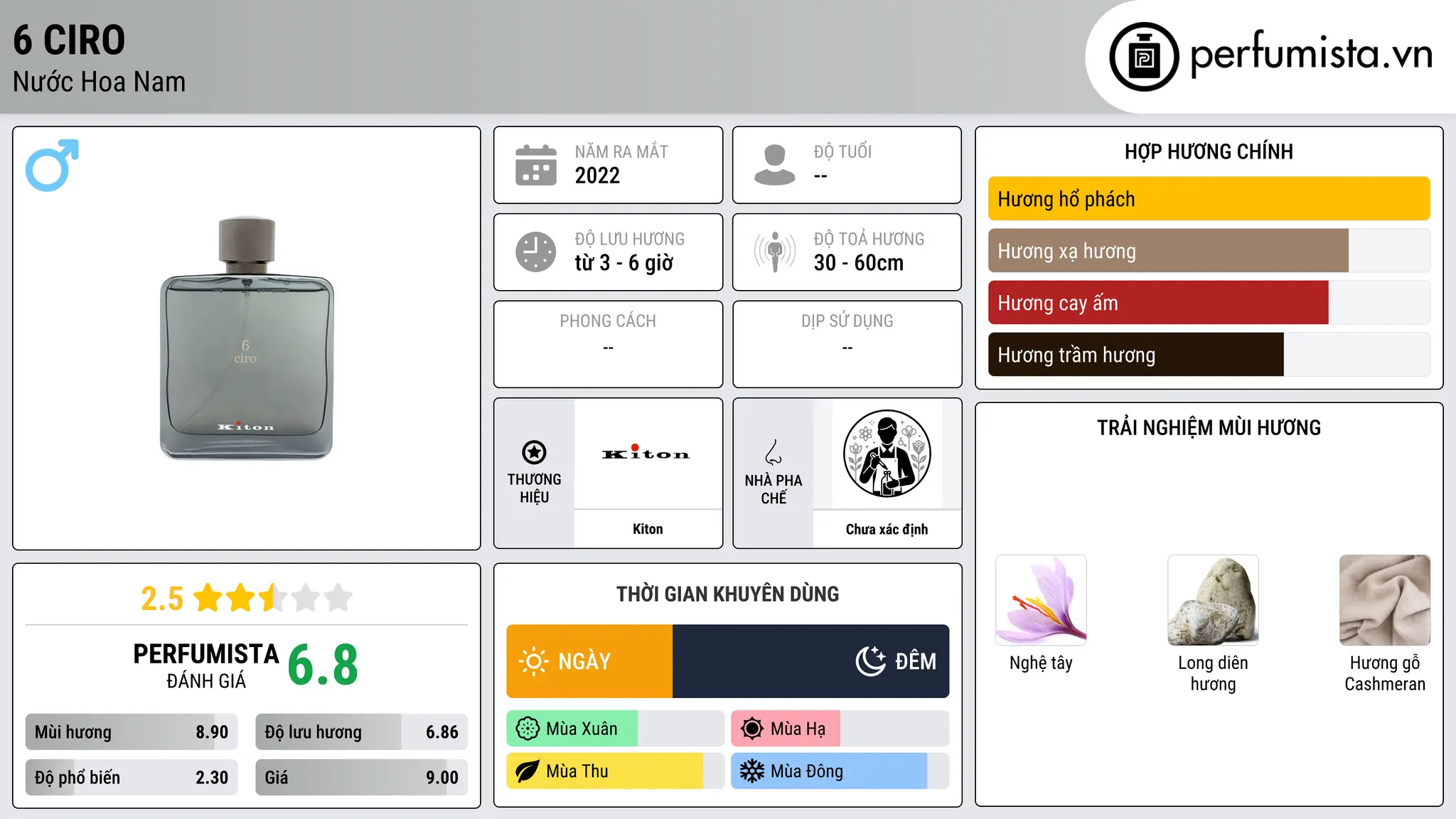Screen dimensions: 1456x819
Task: Click the Trải nghiệm mùi hương heading
Action: click(x=1209, y=427)
